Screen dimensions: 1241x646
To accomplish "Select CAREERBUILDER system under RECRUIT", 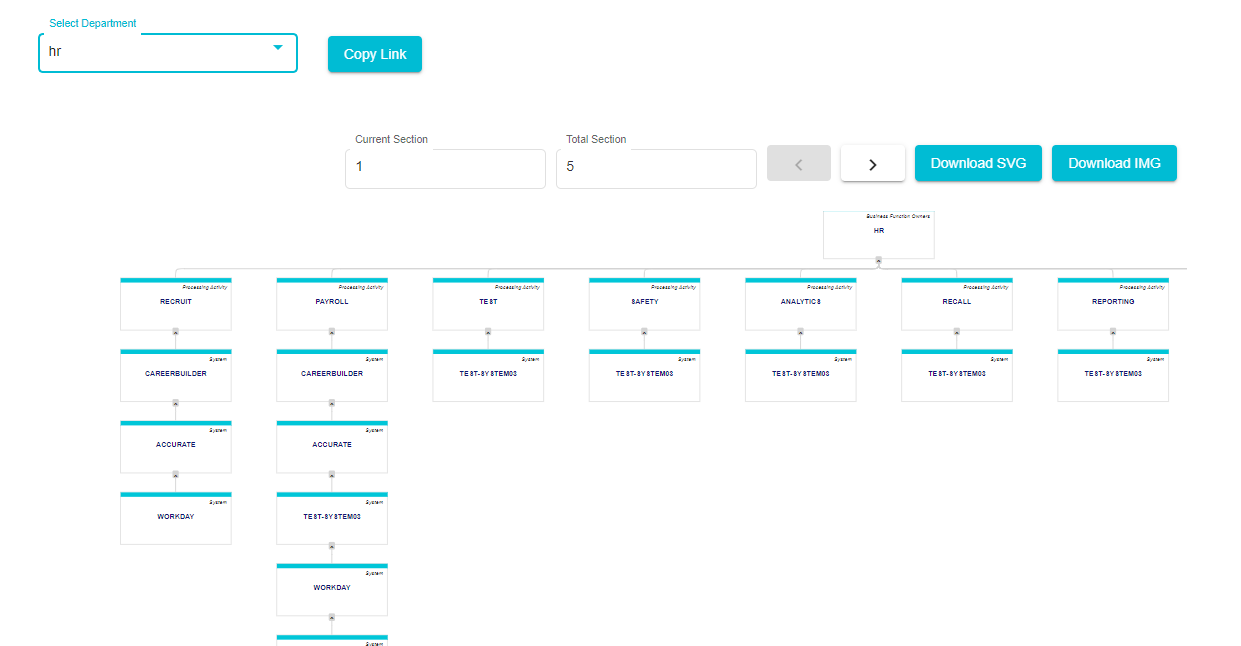I will point(176,375).
